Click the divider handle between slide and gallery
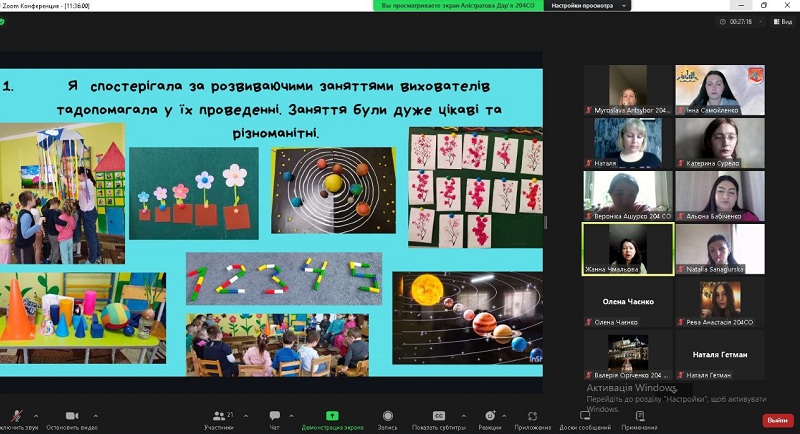This screenshot has height=434, width=800. pos(546,222)
